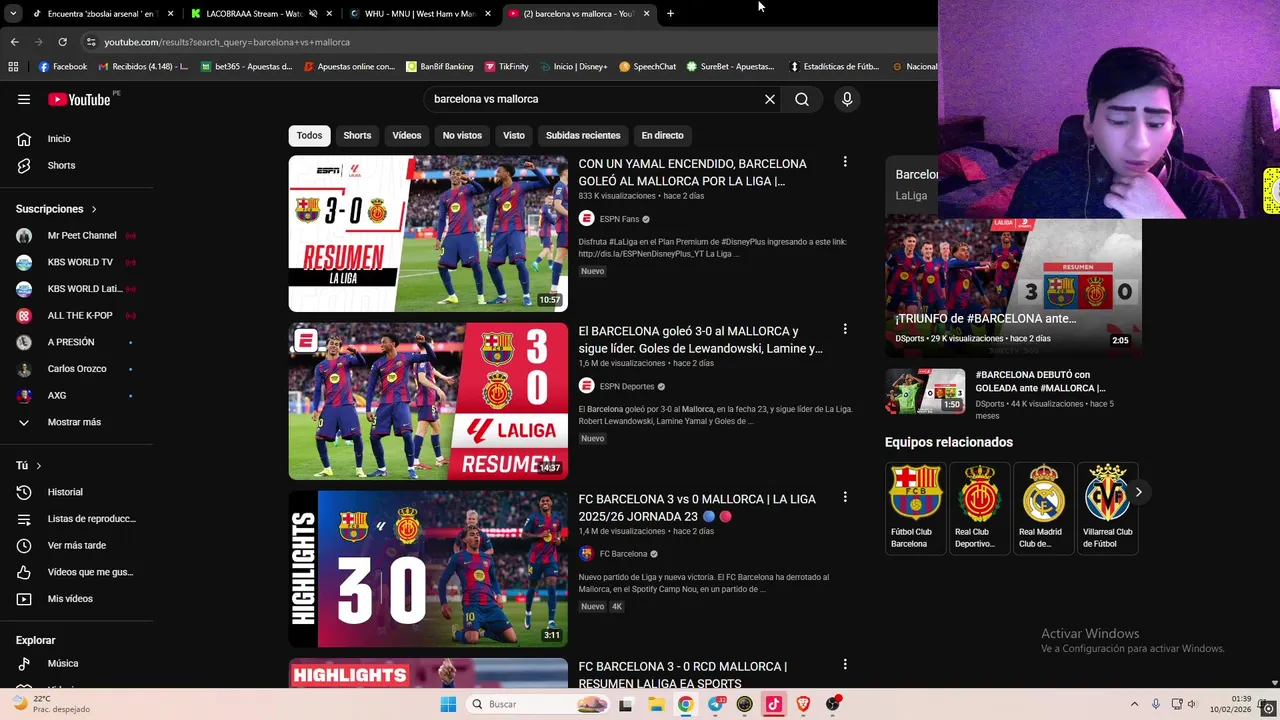The width and height of the screenshot is (1280, 720).
Task: Select the En directo filter chip
Action: coord(662,135)
